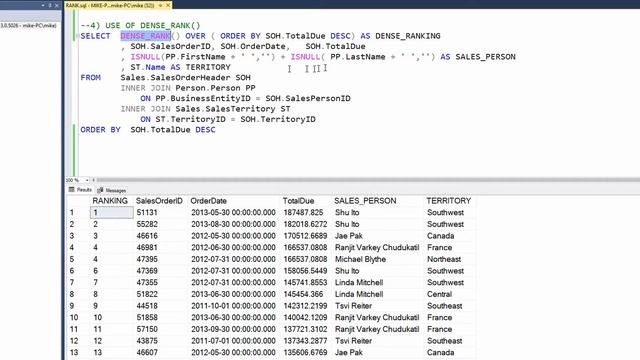Click TotalDue value 187487.825
Image resolution: width=640 pixels, height=360 pixels.
[302, 213]
